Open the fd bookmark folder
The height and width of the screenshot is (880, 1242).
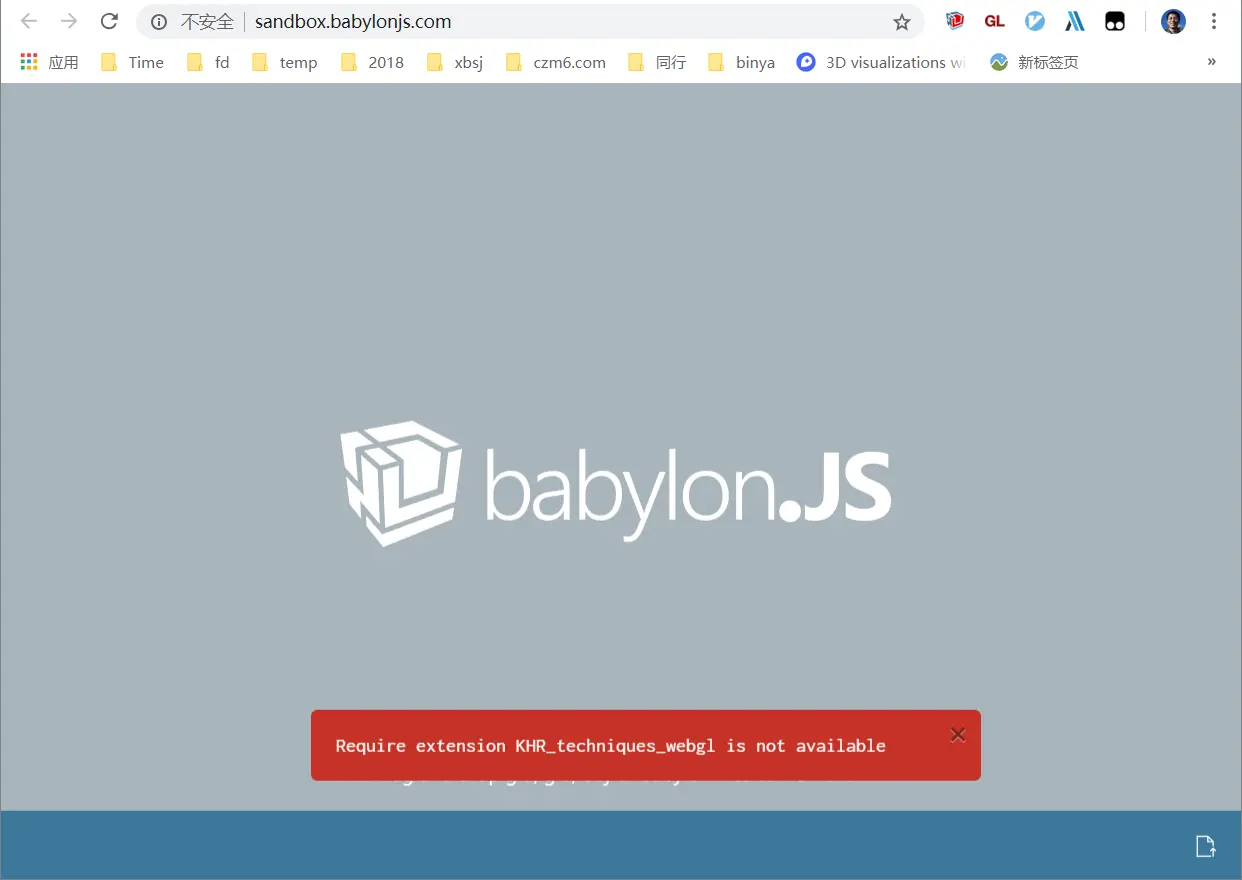[x=208, y=62]
